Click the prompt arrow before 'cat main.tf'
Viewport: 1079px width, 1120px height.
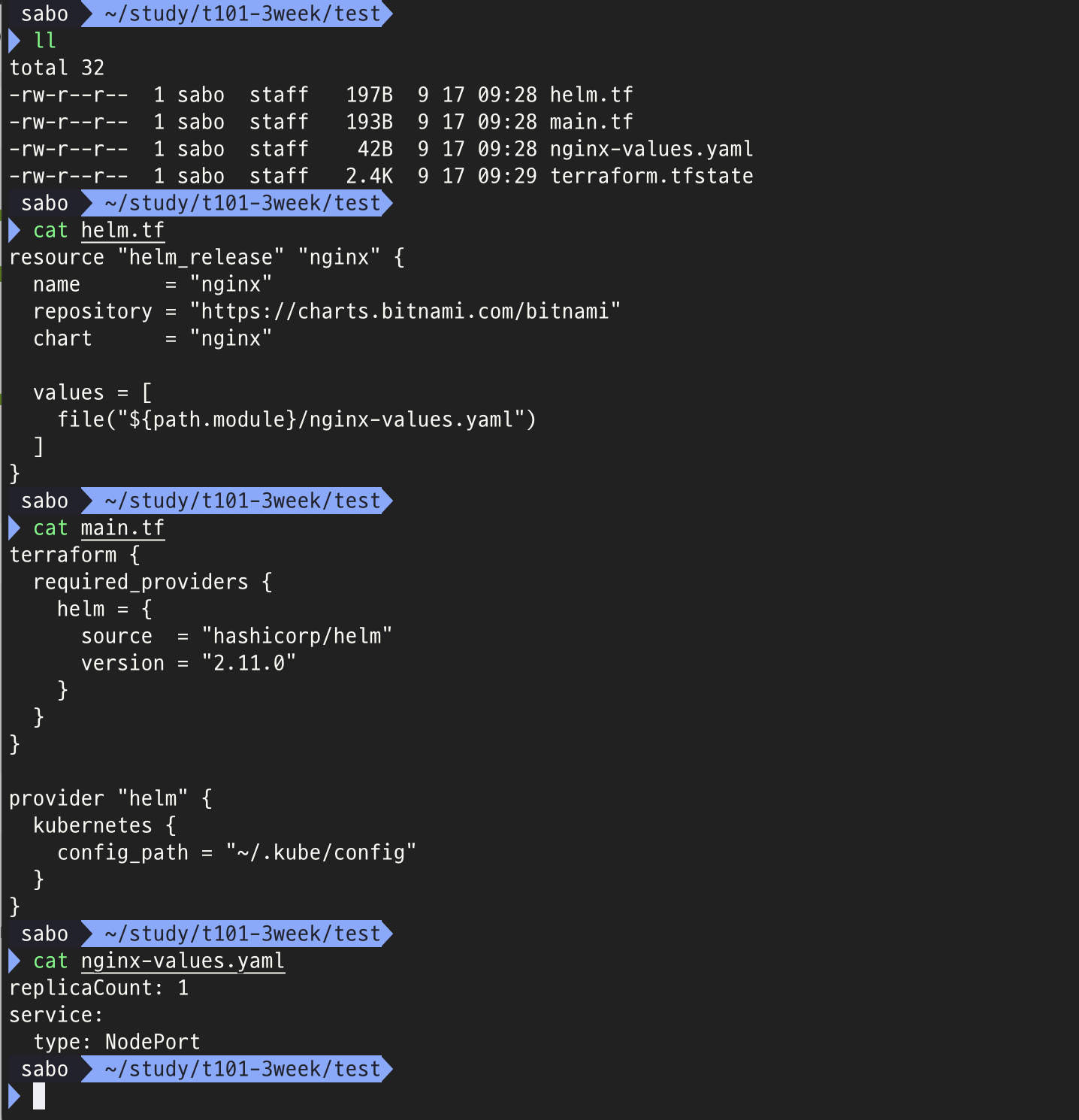14,528
